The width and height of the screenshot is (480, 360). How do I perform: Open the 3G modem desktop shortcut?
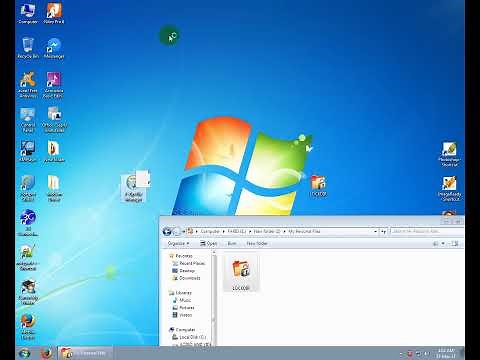(28, 223)
